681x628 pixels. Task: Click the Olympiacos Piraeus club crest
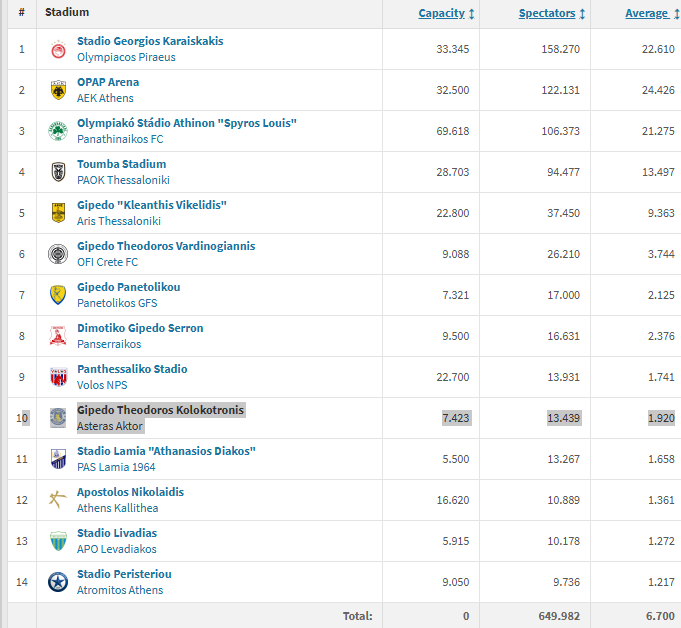[x=58, y=49]
